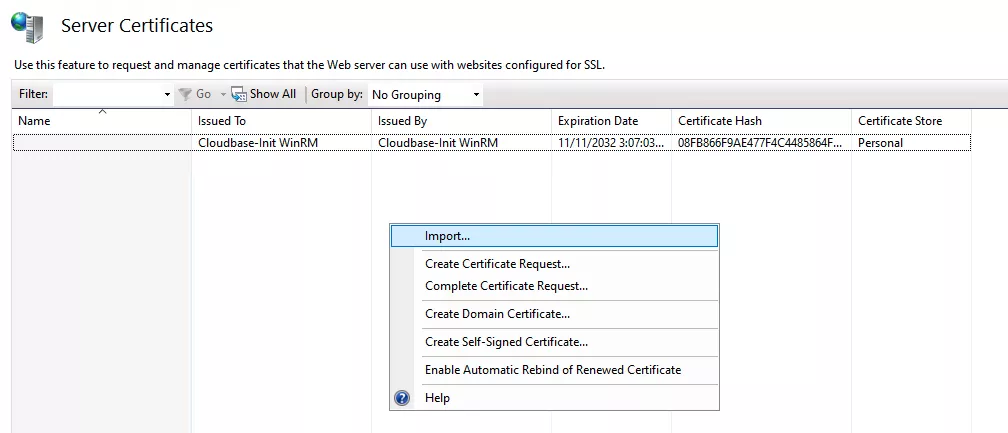Sort by the Expiration Date column header
Image resolution: width=1008 pixels, height=433 pixels.
pyautogui.click(x=598, y=121)
